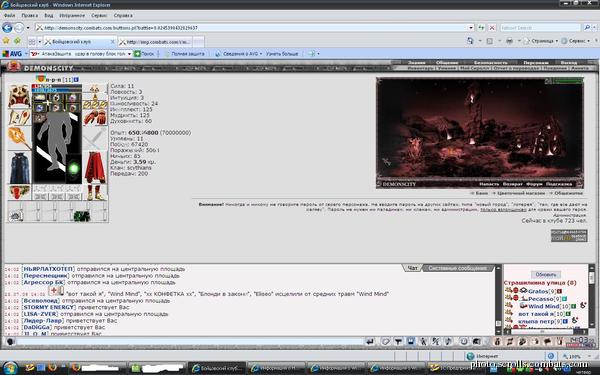The height and width of the screenshot is (375, 600).
Task: Expand the AVG search box dropdown
Action: pyautogui.click(x=129, y=54)
